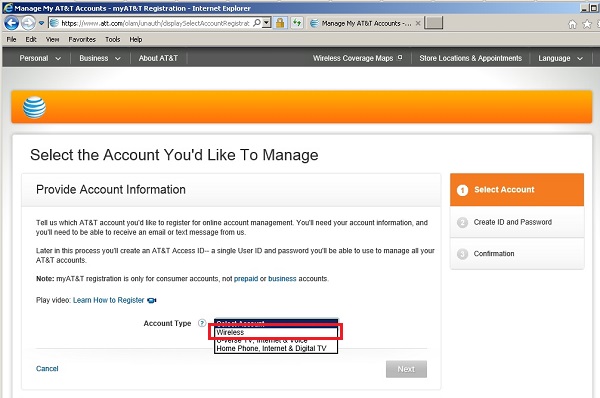The height and width of the screenshot is (398, 600).
Task: Click the Account Type help question icon
Action: click(202, 323)
